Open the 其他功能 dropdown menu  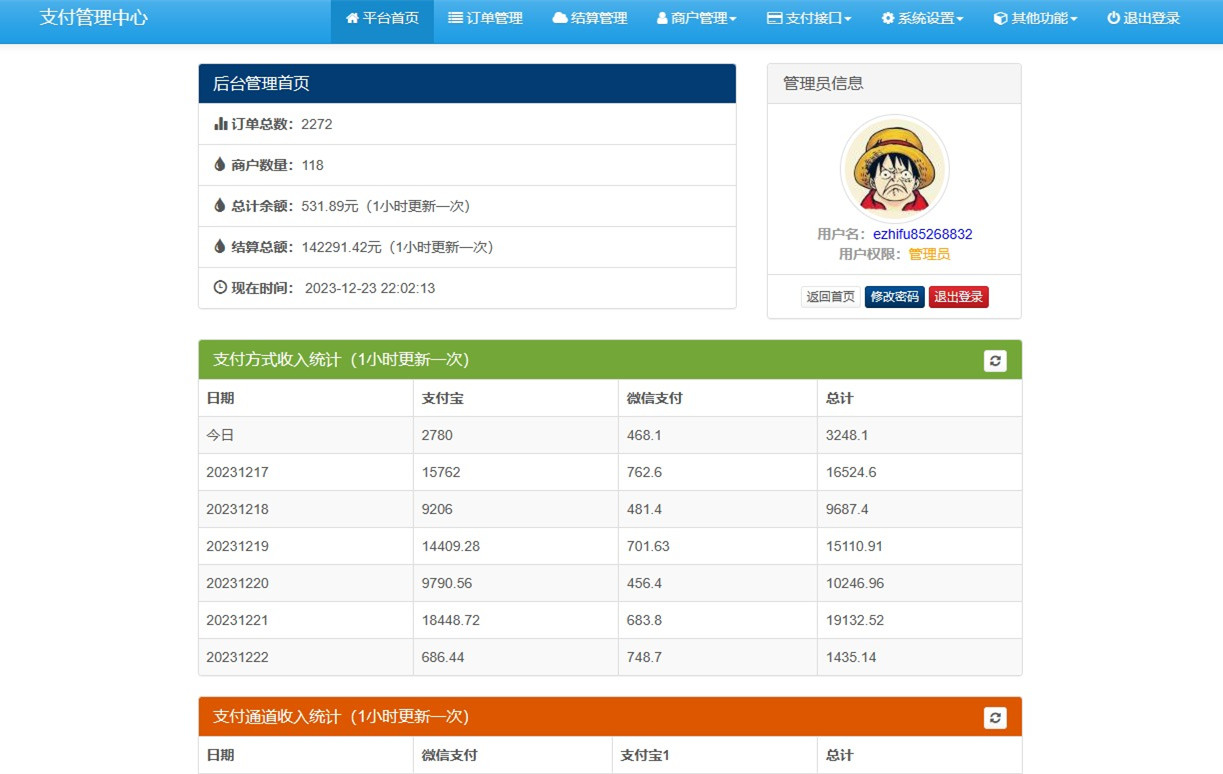click(x=1035, y=18)
